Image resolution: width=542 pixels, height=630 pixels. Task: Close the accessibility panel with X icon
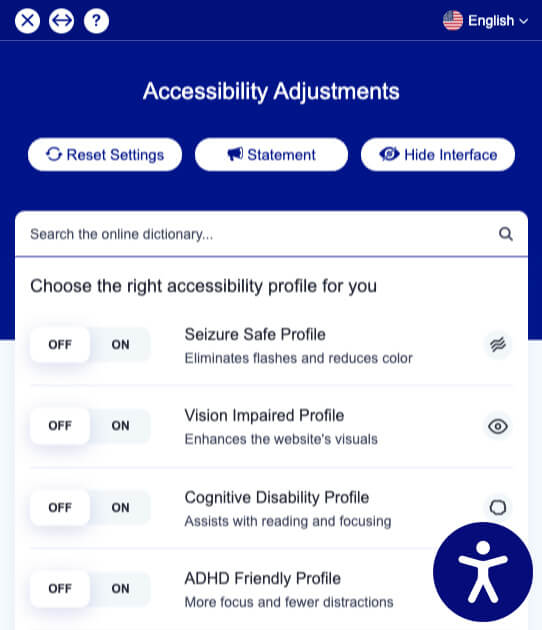tap(27, 20)
